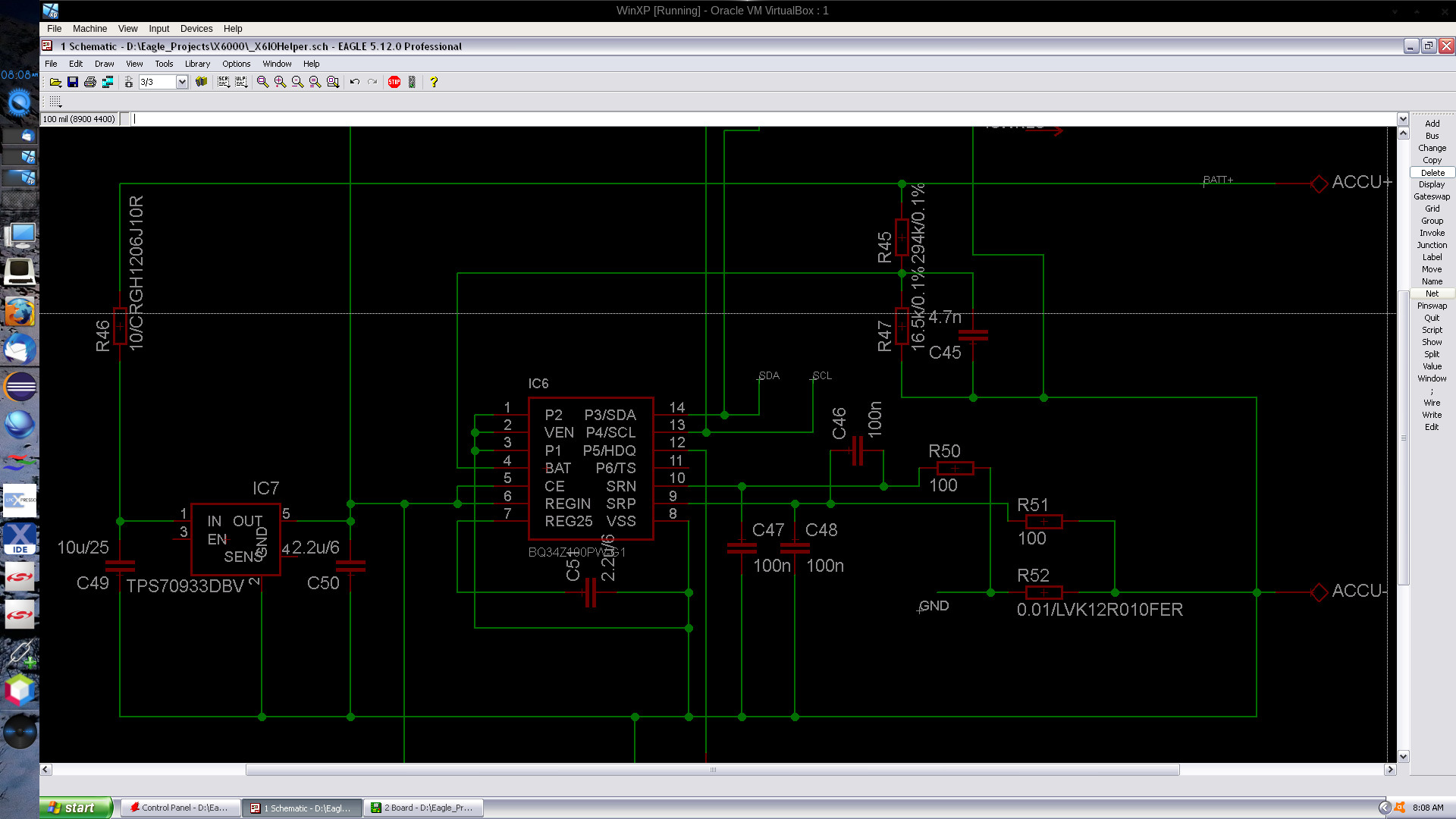This screenshot has height=819, width=1456.
Task: Open the grid settings dotted icon
Action: click(55, 102)
